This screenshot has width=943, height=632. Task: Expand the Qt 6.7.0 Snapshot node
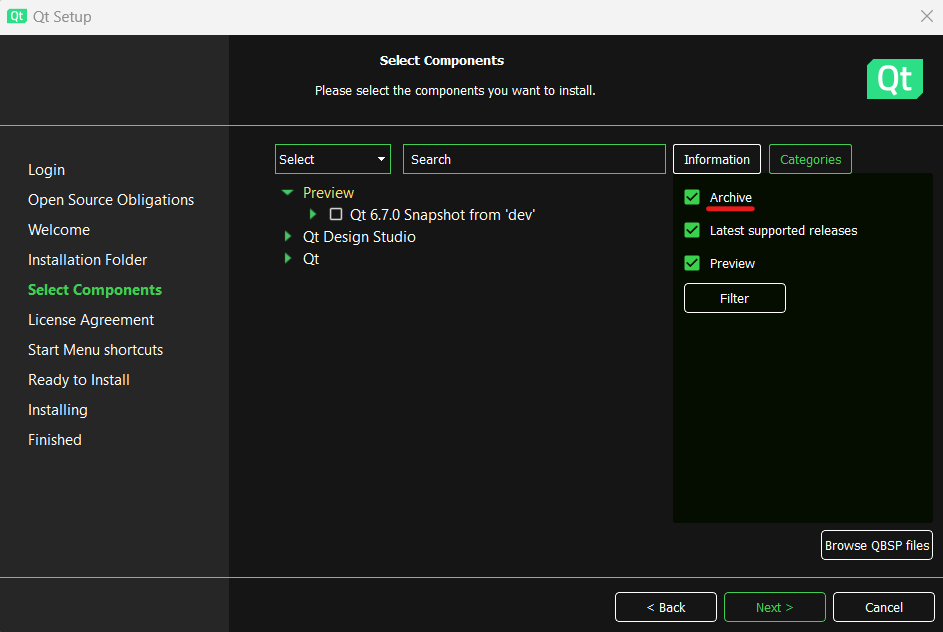tap(313, 214)
